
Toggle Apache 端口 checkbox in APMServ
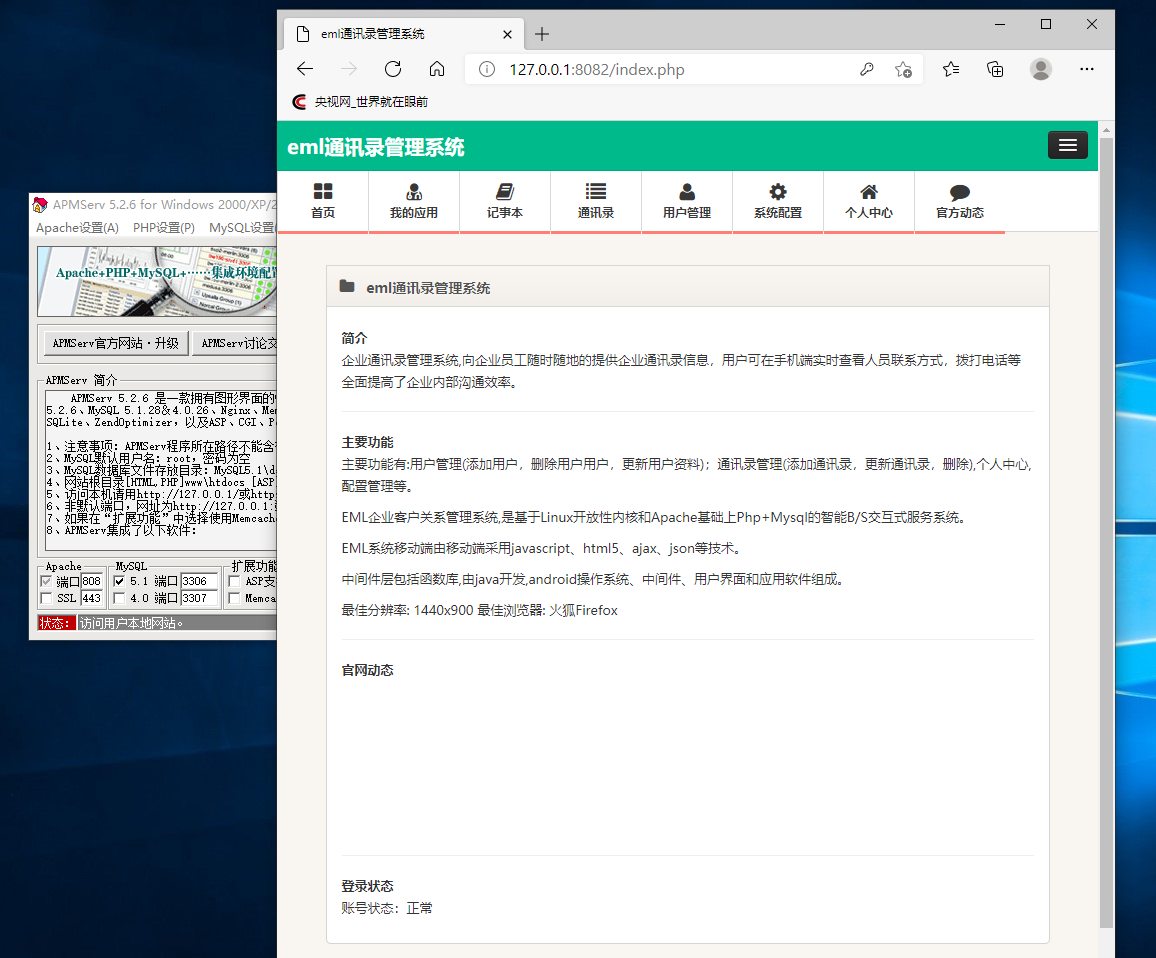tap(46, 582)
